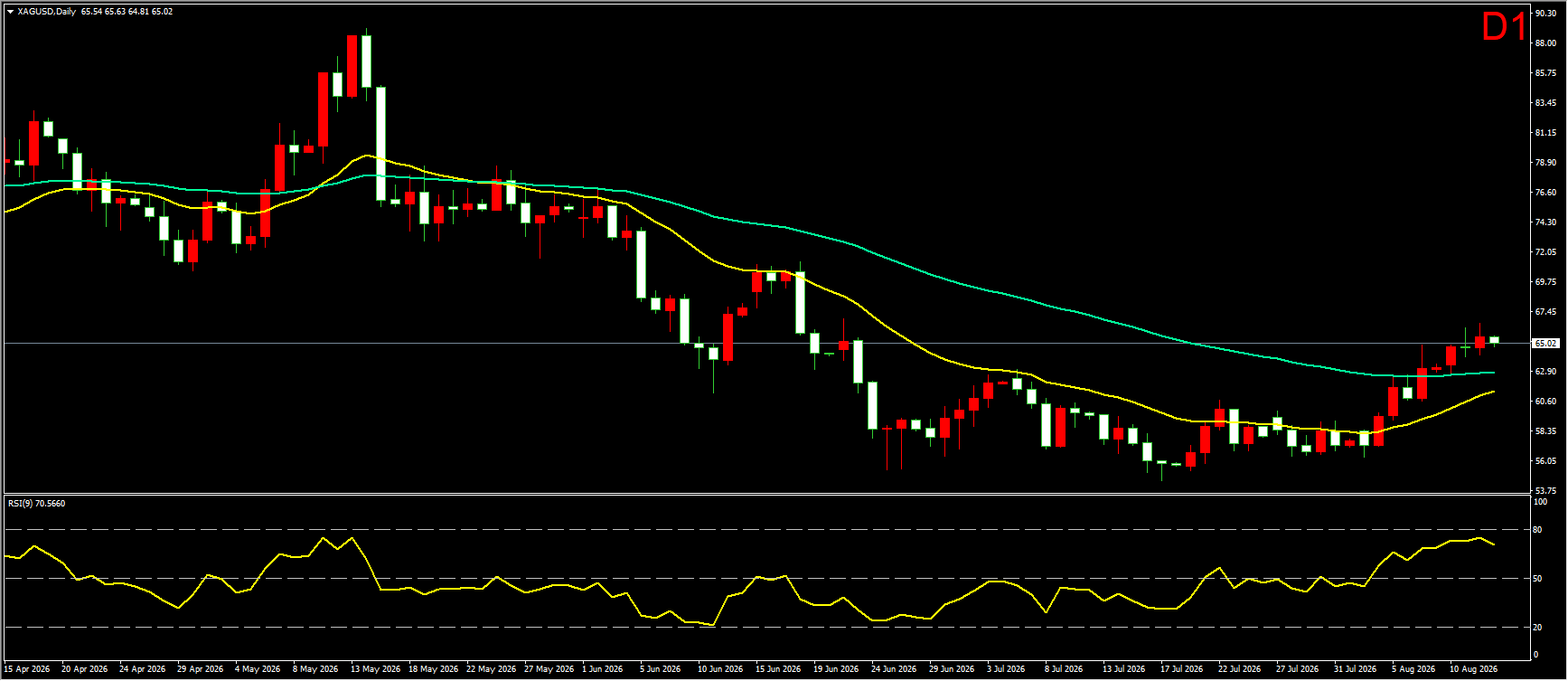The image size is (1568, 681).
Task: Click the 29 Jun 2026 date label
Action: click(953, 670)
